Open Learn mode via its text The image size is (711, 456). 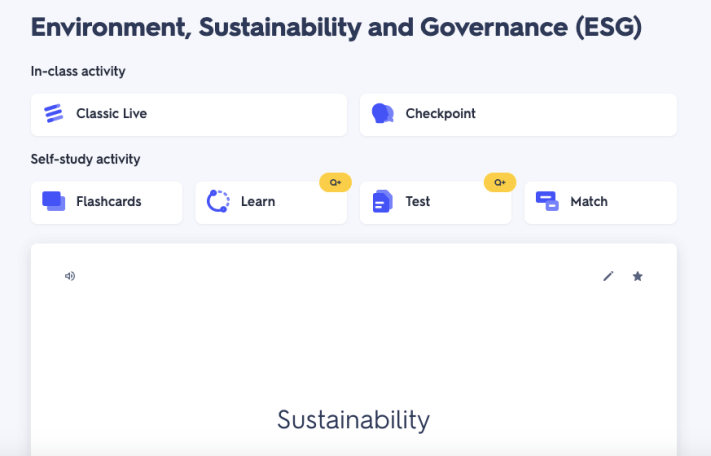coord(258,202)
